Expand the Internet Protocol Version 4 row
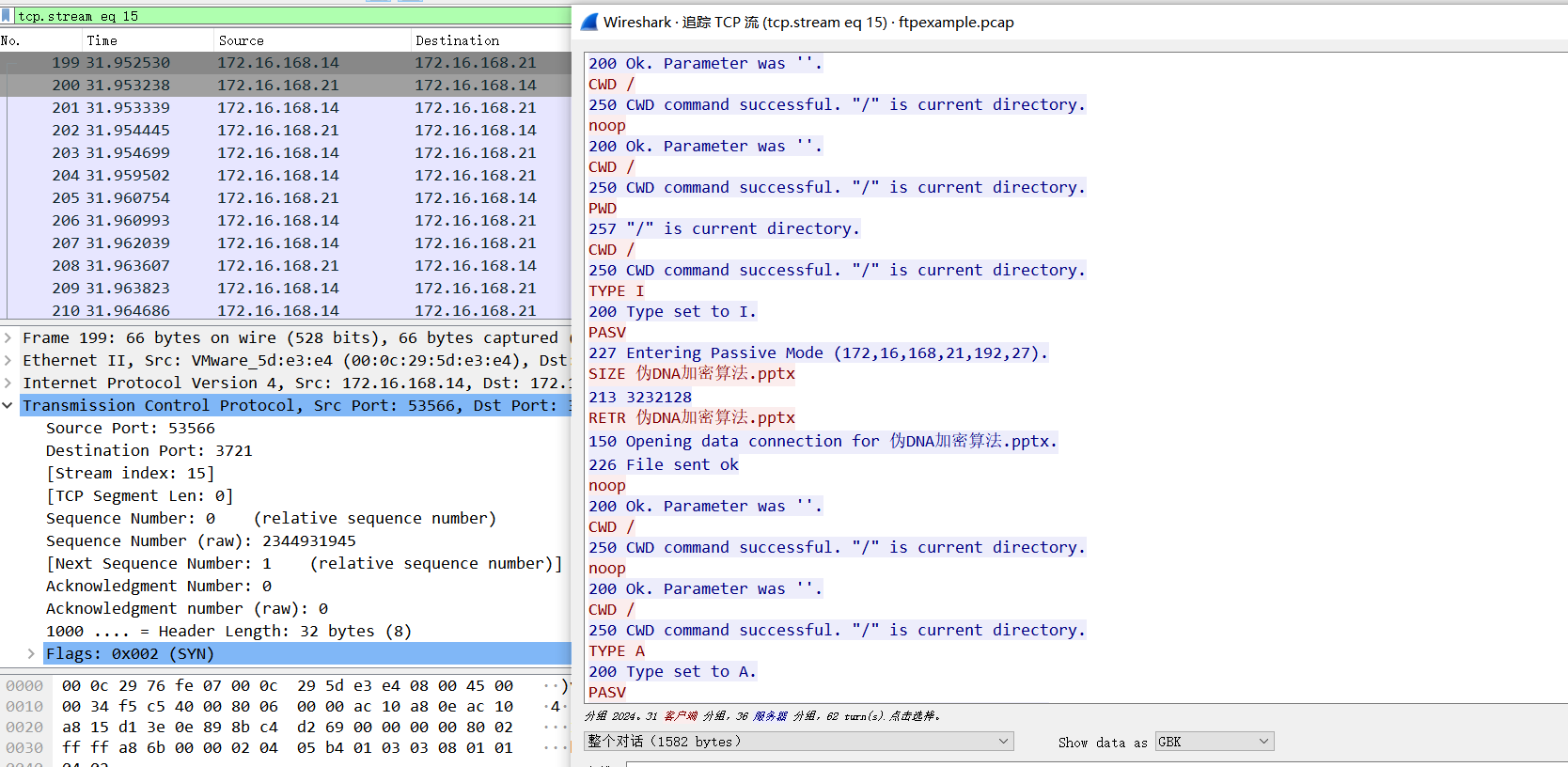1568x767 pixels. tap(8, 383)
